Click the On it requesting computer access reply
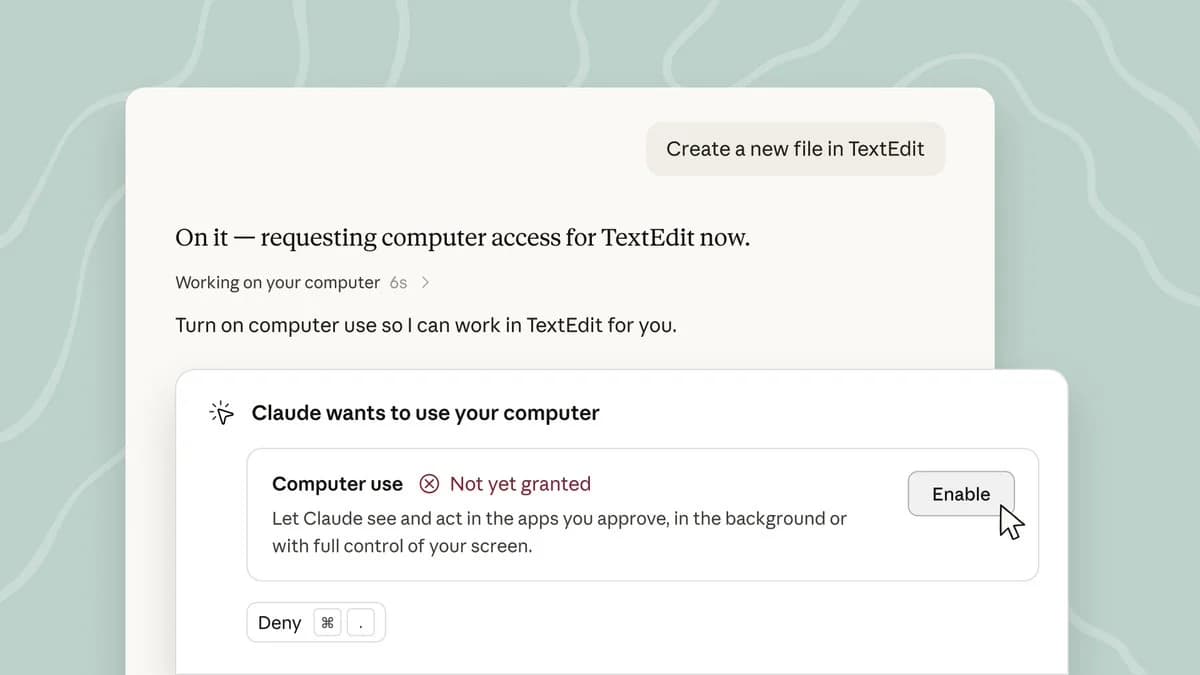This screenshot has height=675, width=1200. pyautogui.click(x=462, y=238)
